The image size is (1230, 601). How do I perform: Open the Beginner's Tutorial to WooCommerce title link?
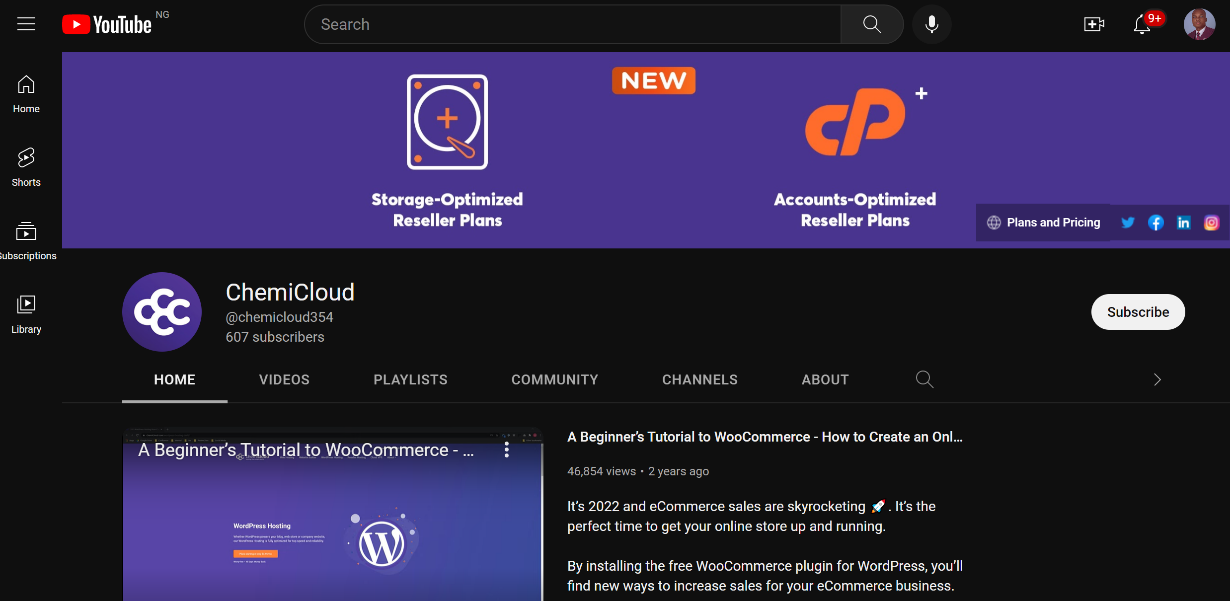765,437
